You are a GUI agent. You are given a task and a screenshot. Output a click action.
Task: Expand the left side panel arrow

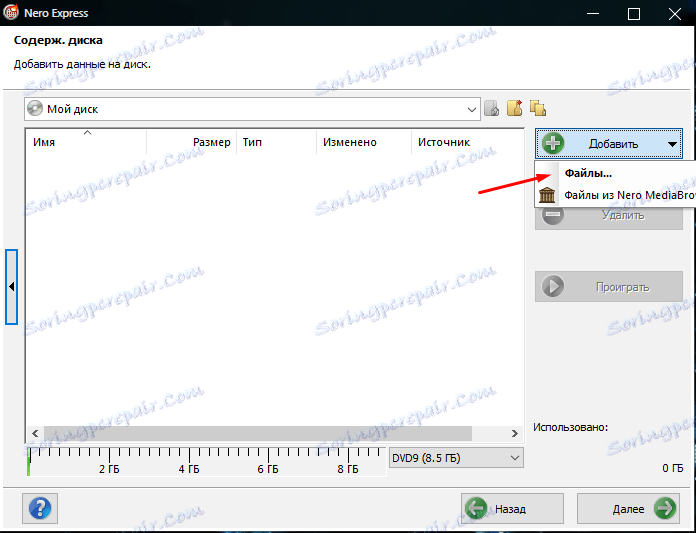tap(12, 287)
